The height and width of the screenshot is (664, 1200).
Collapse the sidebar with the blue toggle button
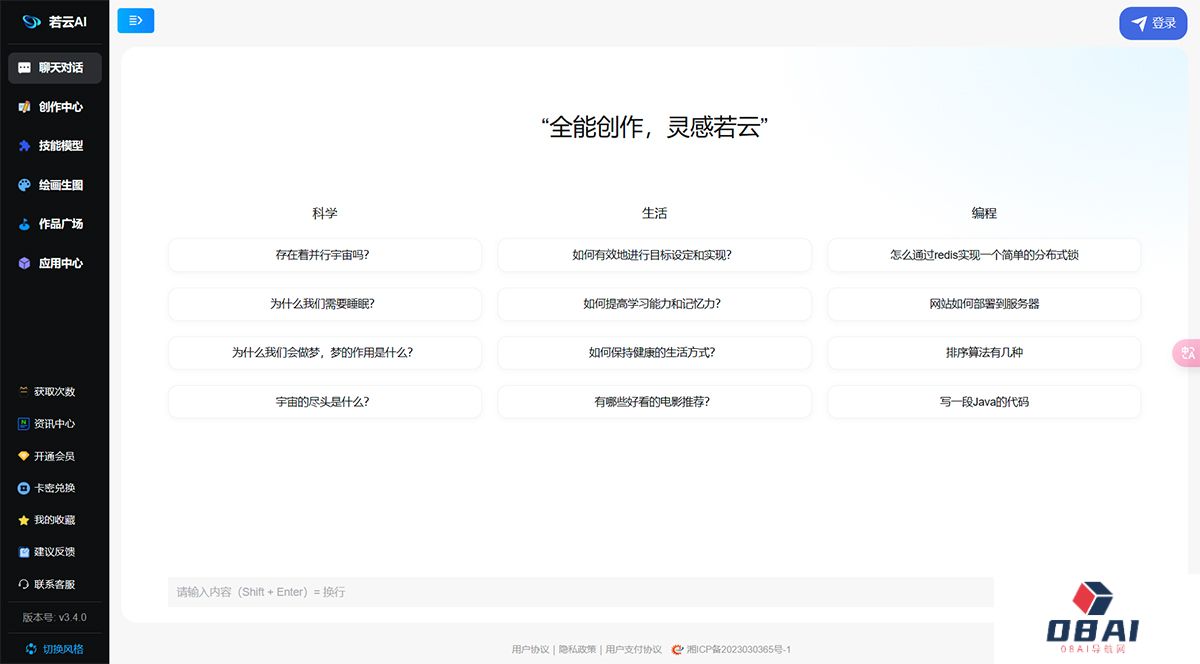click(136, 20)
